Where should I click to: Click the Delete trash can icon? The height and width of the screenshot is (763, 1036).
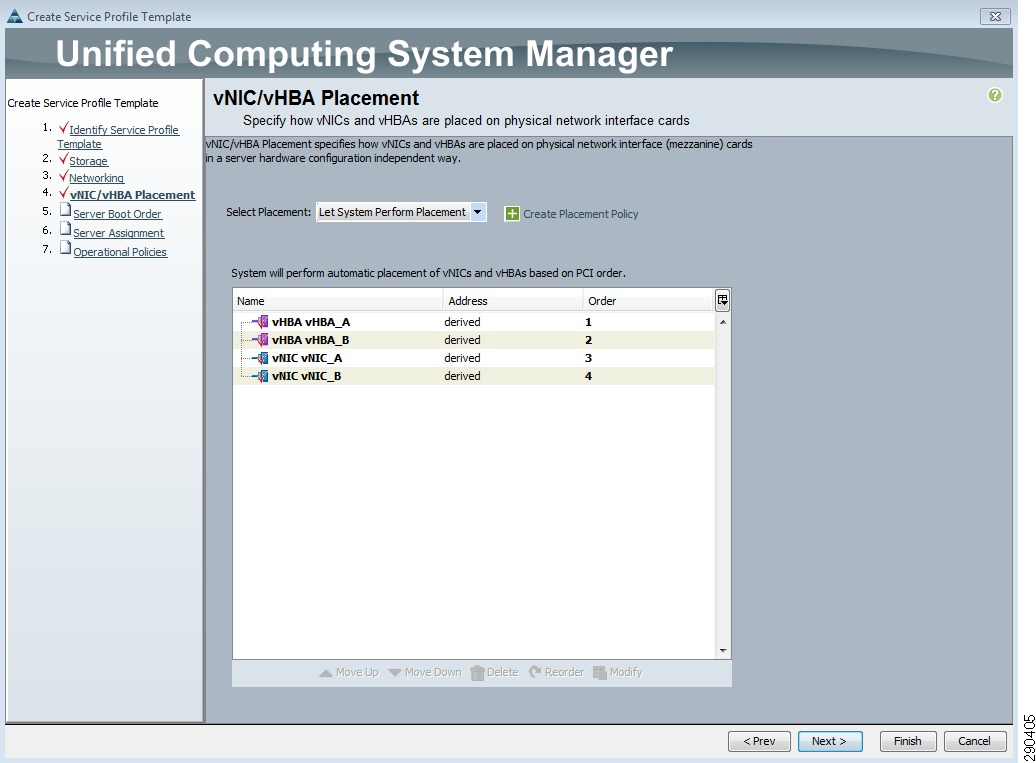[x=477, y=672]
